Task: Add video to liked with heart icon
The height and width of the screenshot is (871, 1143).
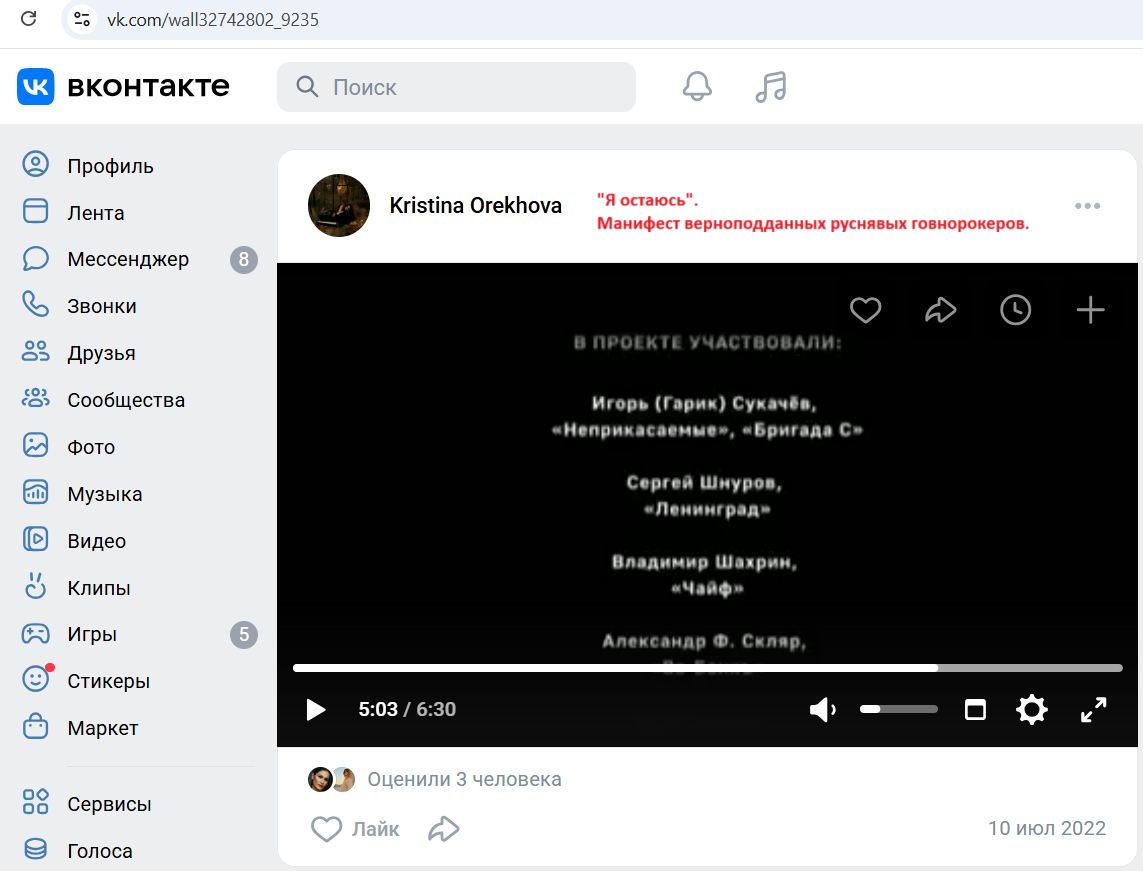Action: point(865,311)
